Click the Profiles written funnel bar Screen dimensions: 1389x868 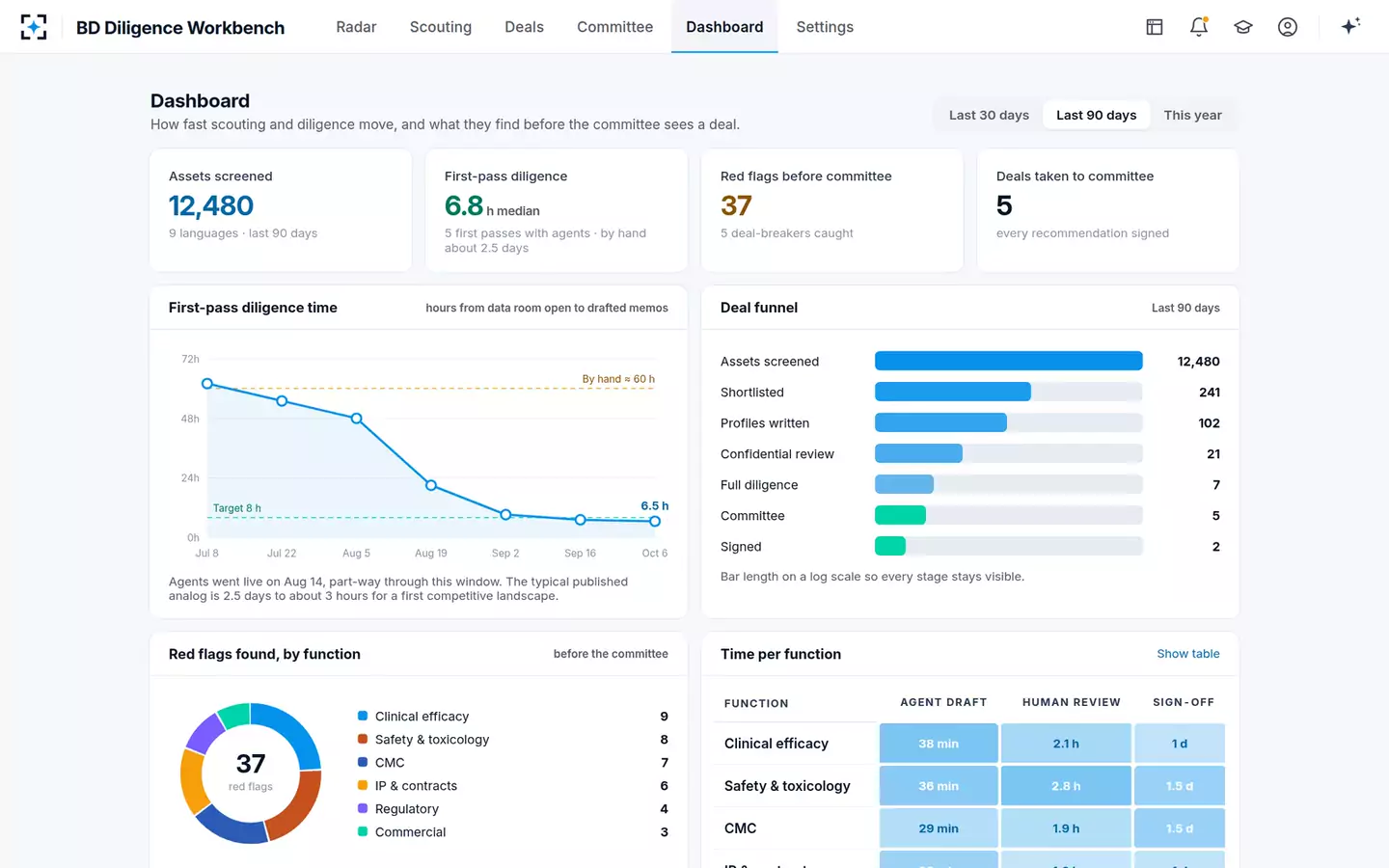click(940, 422)
